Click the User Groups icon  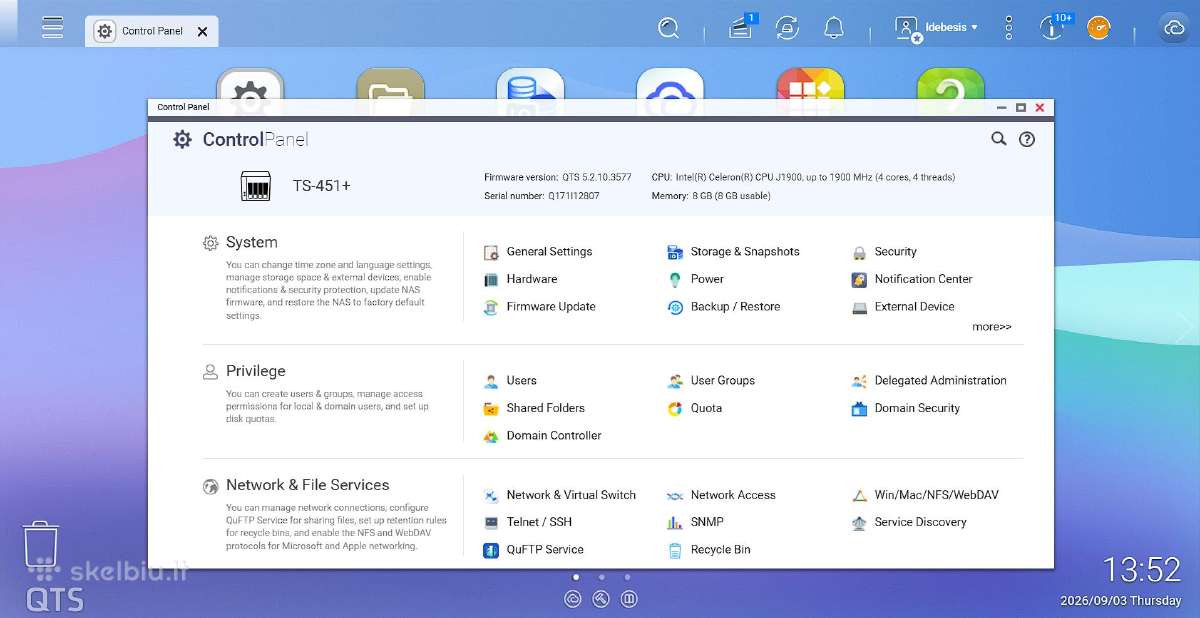tap(675, 381)
